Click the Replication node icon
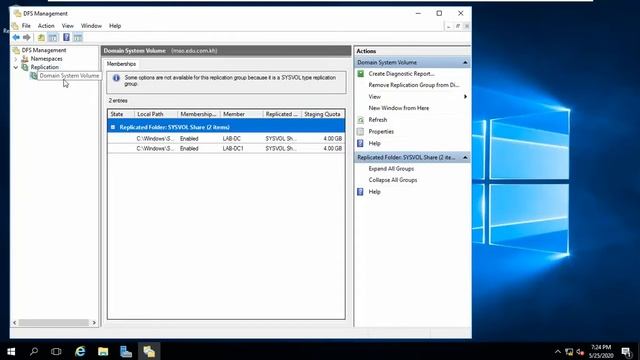This screenshot has height=360, width=640. coord(25,67)
